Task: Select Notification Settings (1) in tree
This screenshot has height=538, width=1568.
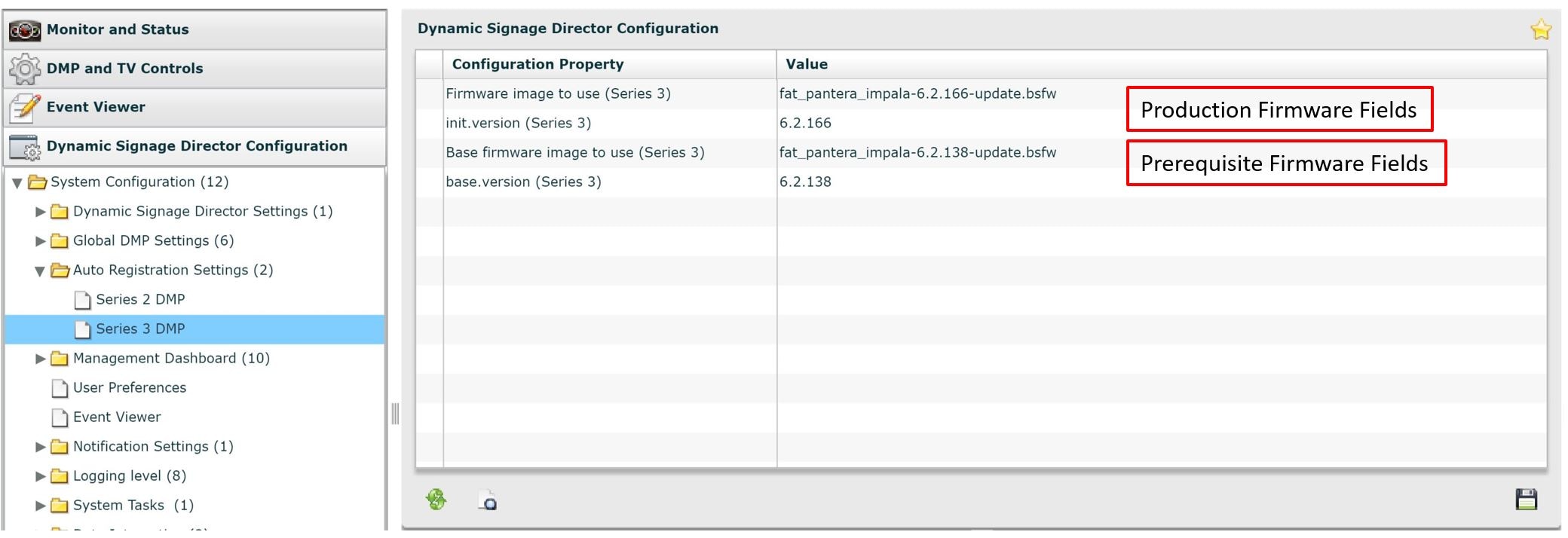Action: tap(153, 447)
